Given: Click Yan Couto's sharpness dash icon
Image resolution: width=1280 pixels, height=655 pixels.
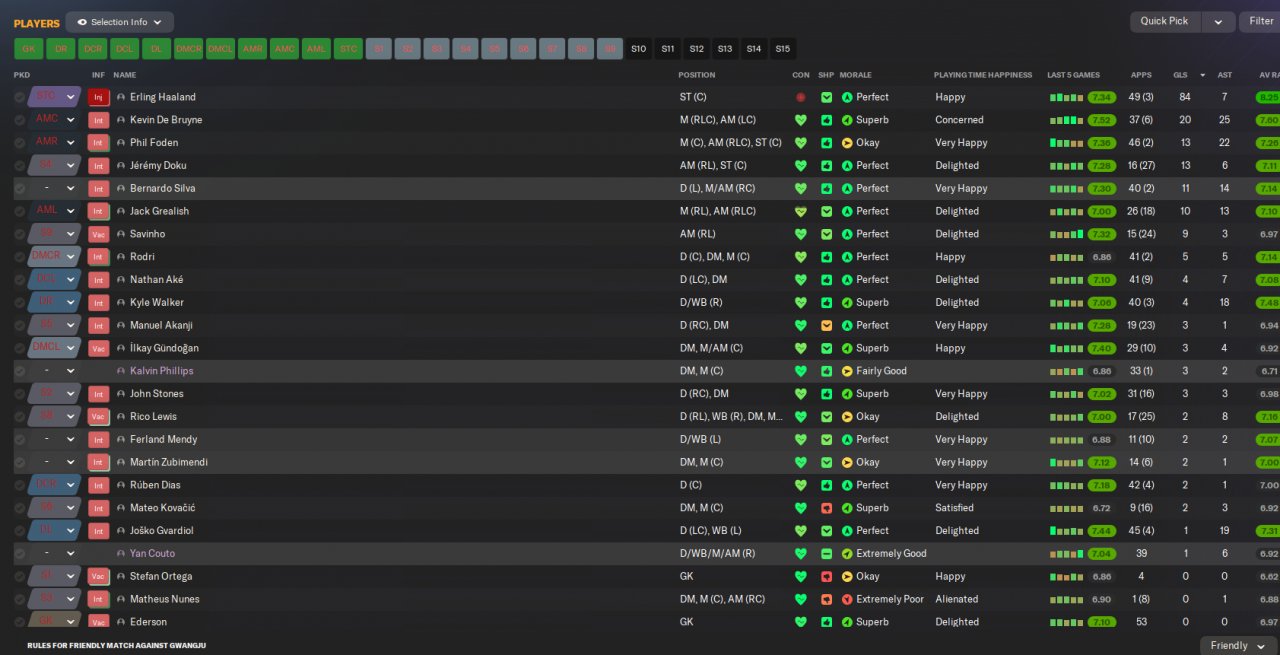Looking at the screenshot, I should [x=826, y=553].
